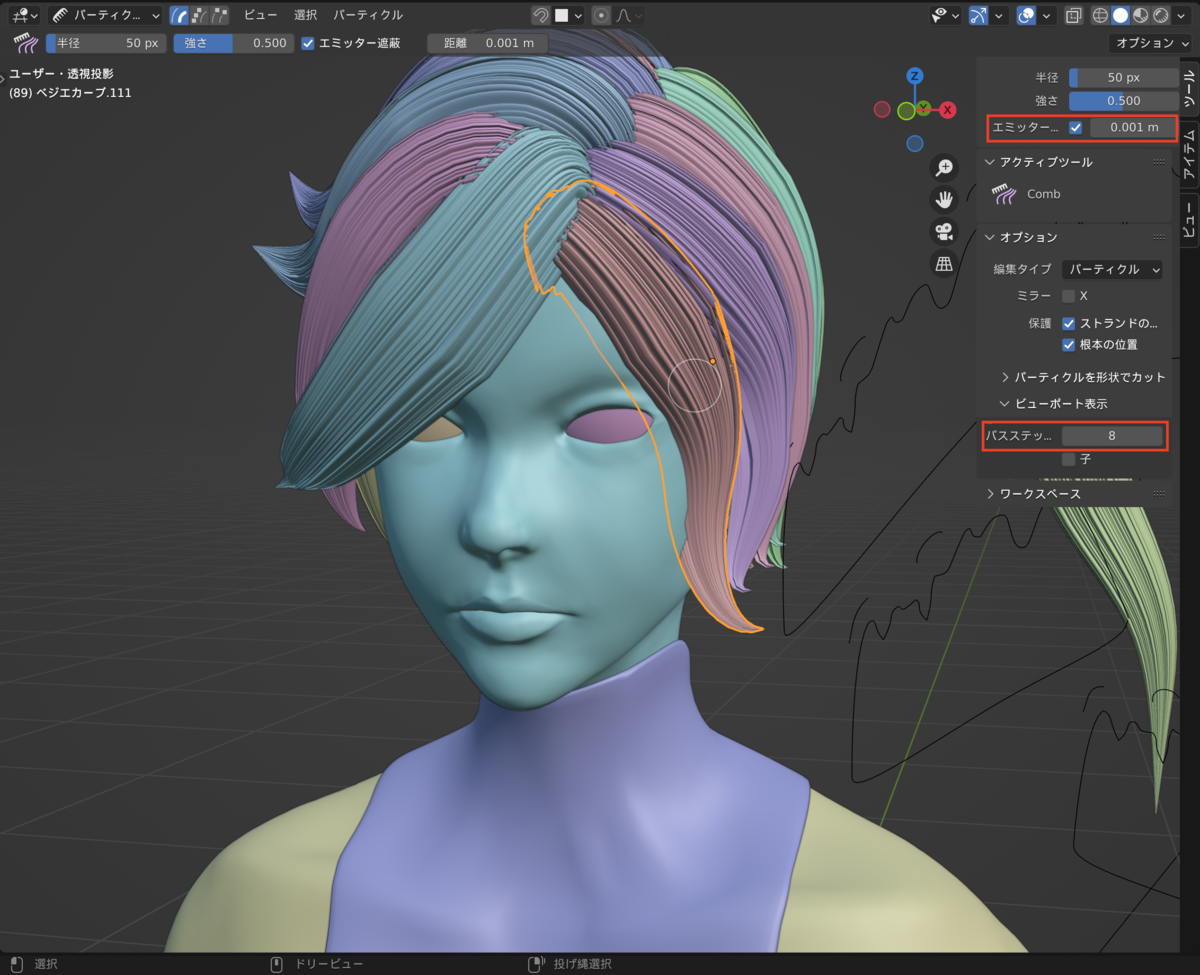Toggle sidebar エミッター checkbox
The width and height of the screenshot is (1200, 975).
[1075, 127]
